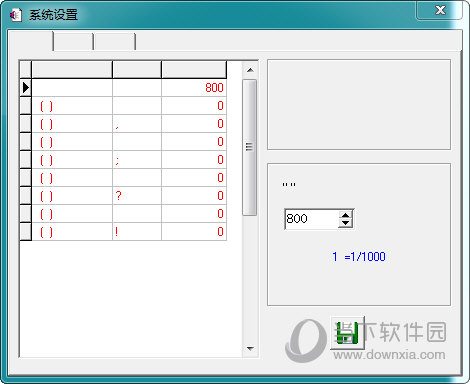This screenshot has height=384, width=470.
Task: Select the 0 value in the "!" row
Action: pos(194,232)
